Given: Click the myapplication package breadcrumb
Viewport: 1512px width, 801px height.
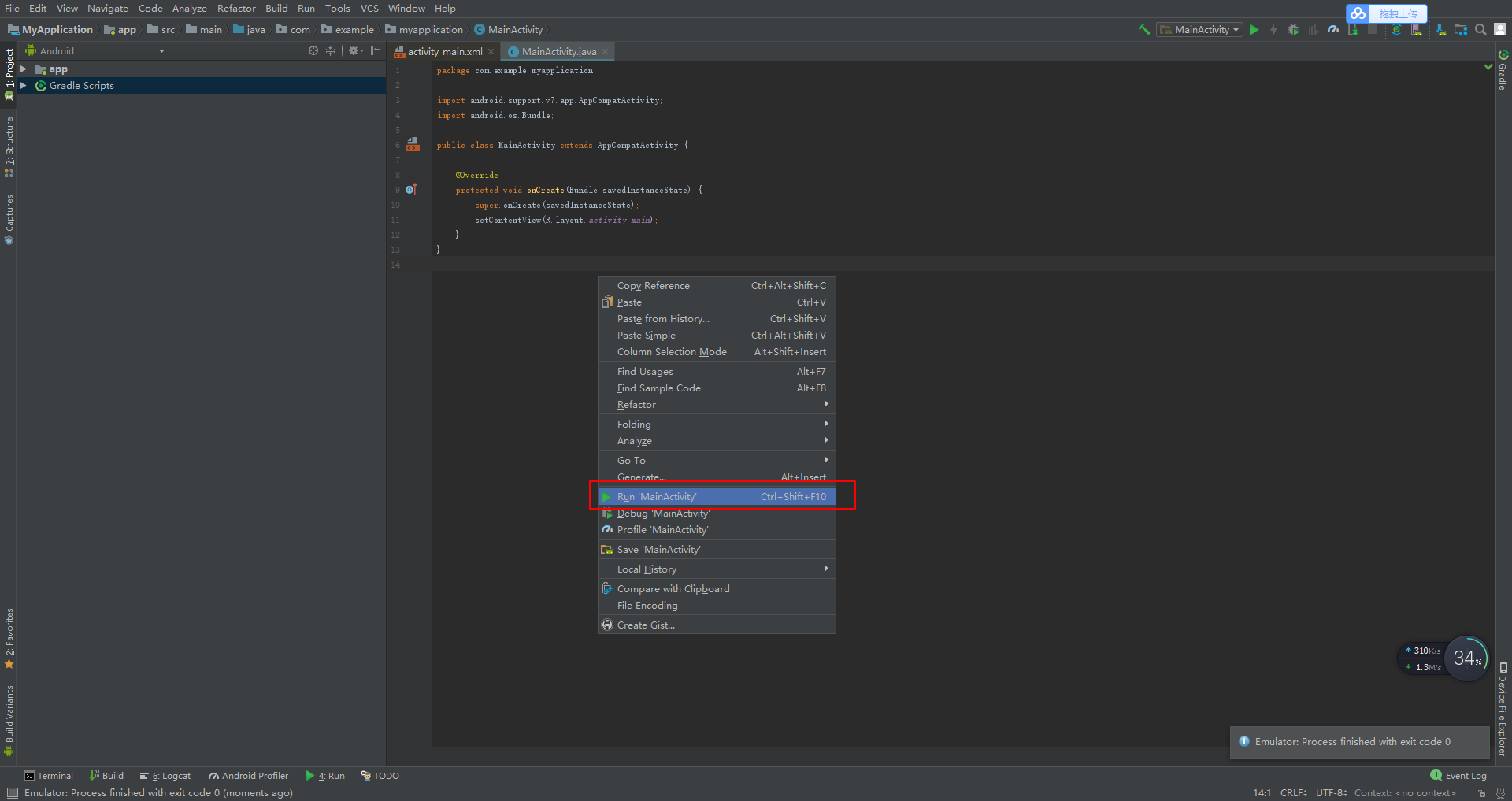Looking at the screenshot, I should (x=424, y=29).
